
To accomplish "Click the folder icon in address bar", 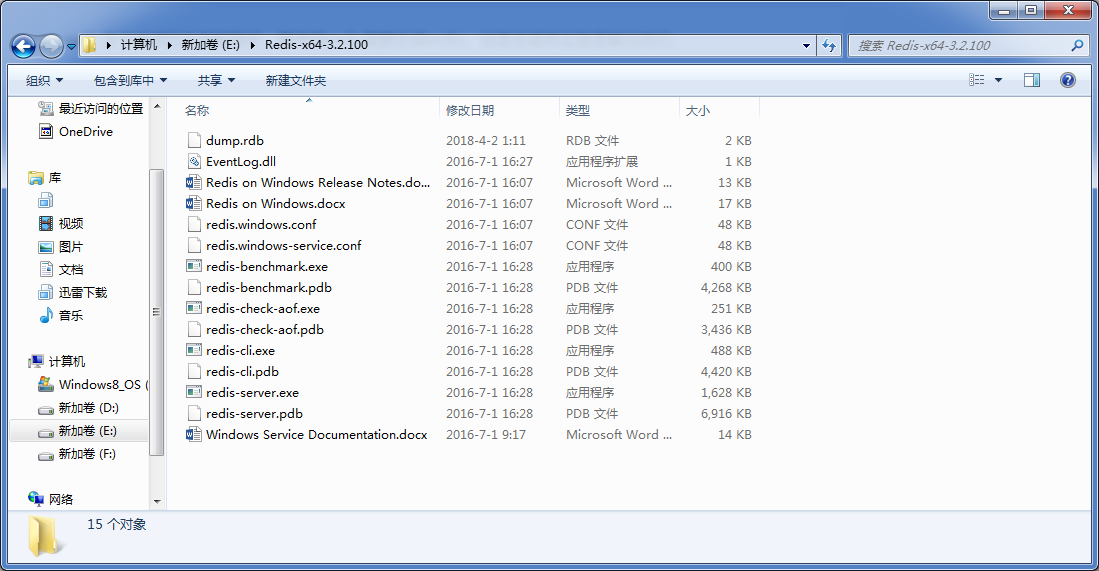I will 90,46.
